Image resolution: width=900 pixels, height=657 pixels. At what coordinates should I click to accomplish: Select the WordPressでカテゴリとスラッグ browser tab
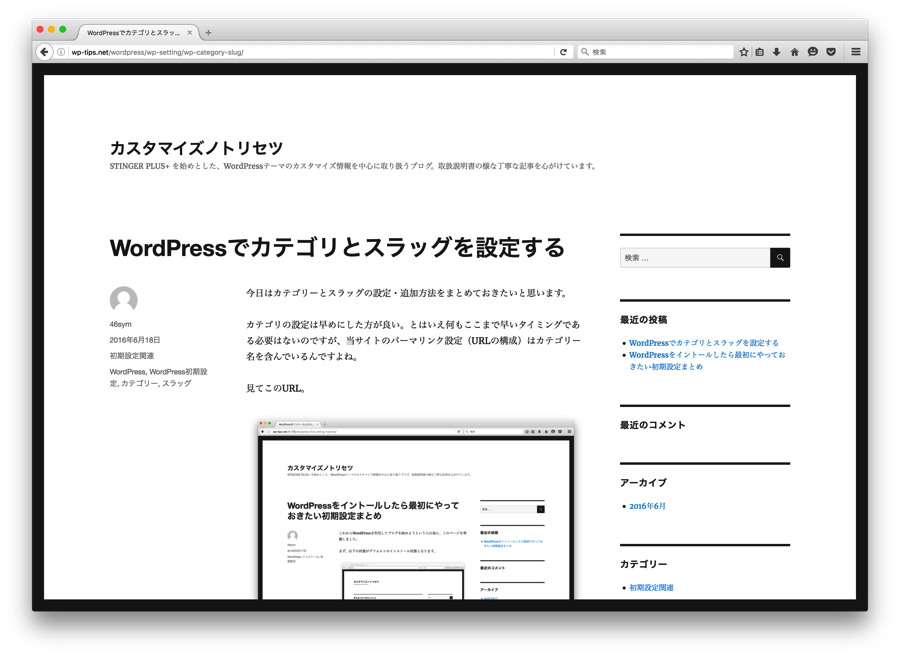click(x=133, y=33)
